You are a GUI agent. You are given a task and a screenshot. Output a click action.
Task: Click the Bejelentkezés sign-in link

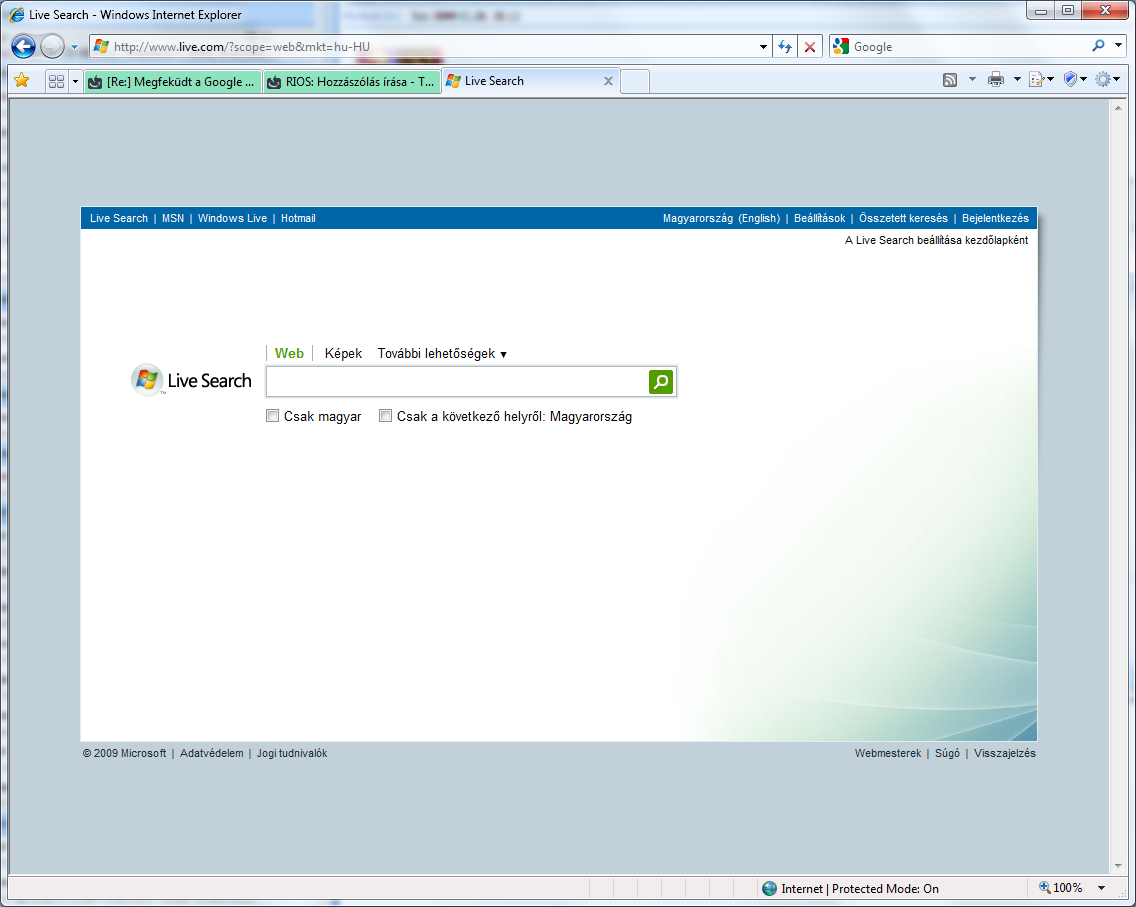tap(995, 218)
